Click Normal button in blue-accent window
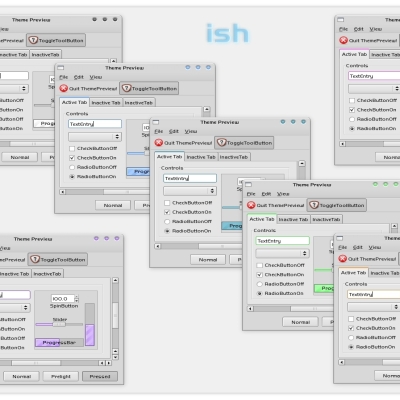 [113, 205]
